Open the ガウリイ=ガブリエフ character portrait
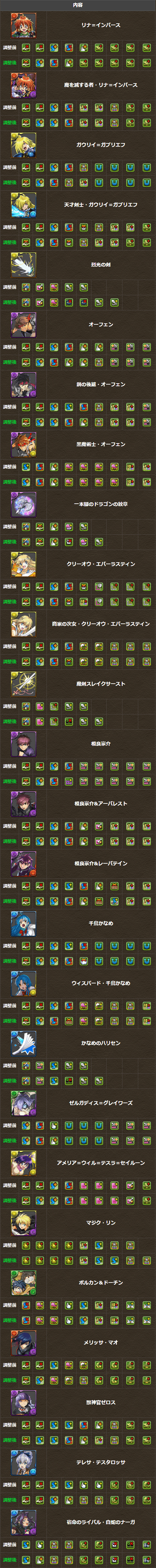 click(x=23, y=145)
